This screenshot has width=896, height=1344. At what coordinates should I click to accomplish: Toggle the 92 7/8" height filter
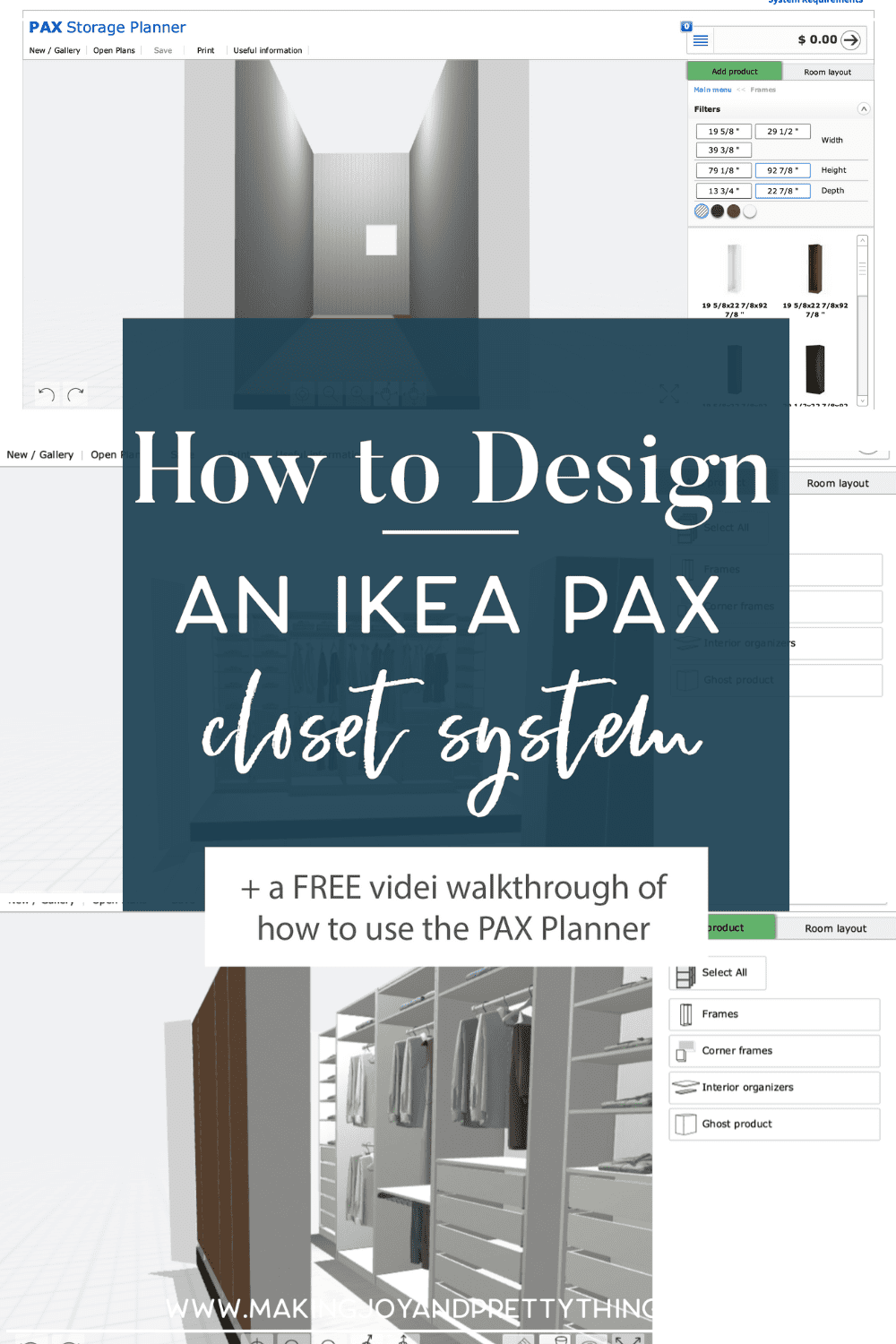[x=782, y=170]
